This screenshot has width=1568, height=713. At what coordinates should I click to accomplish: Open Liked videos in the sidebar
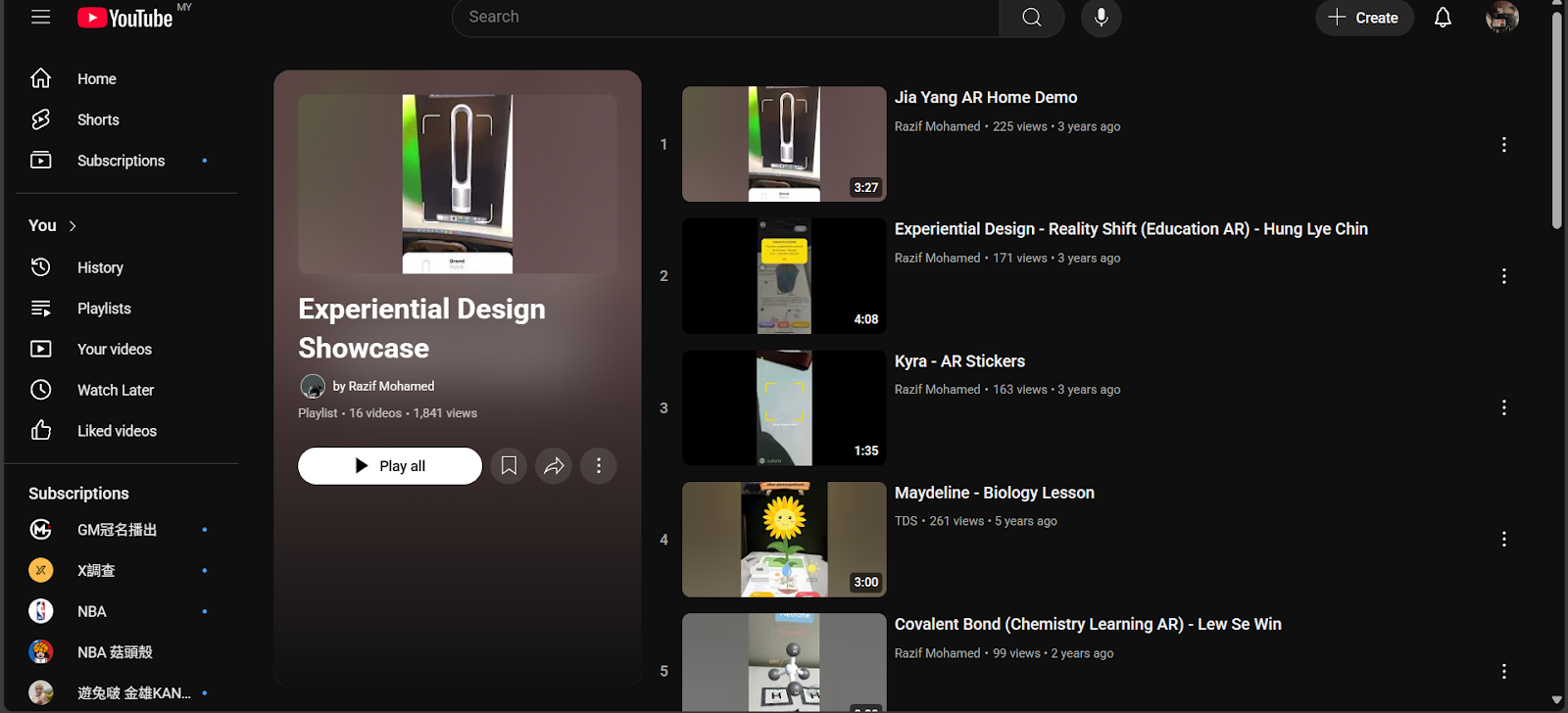[126, 431]
